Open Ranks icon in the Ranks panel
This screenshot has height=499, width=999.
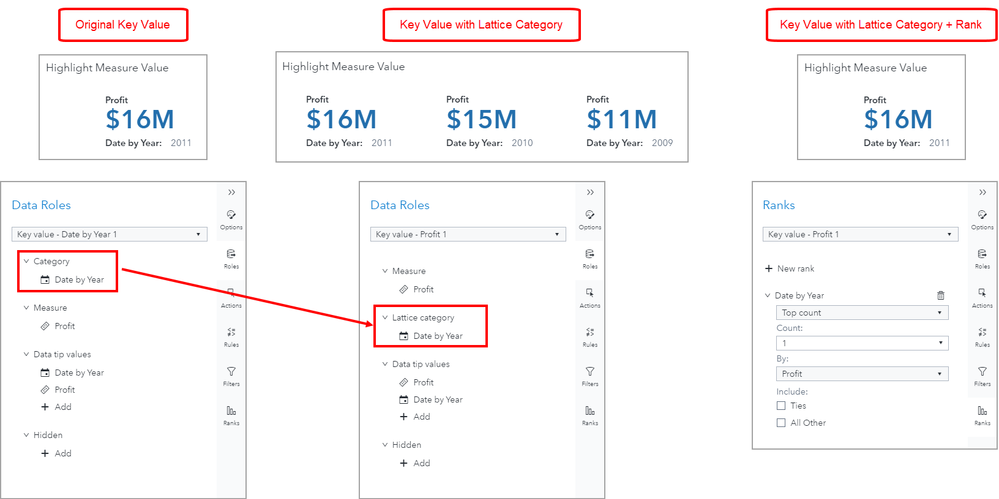(982, 415)
